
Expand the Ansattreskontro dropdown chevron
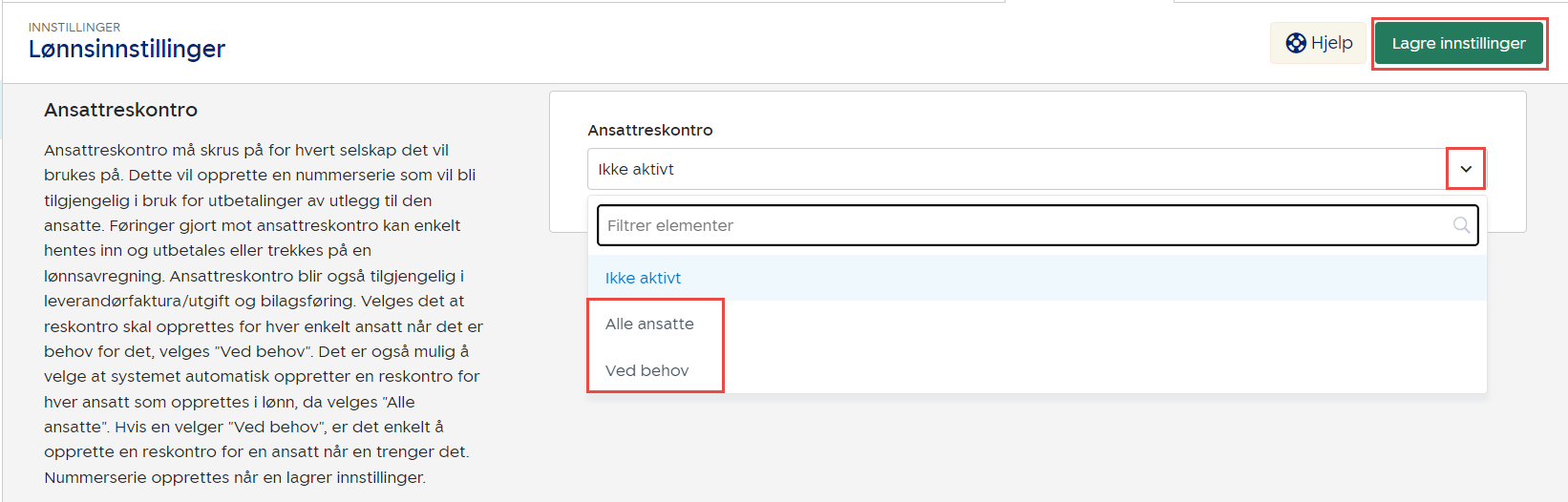point(1466,169)
